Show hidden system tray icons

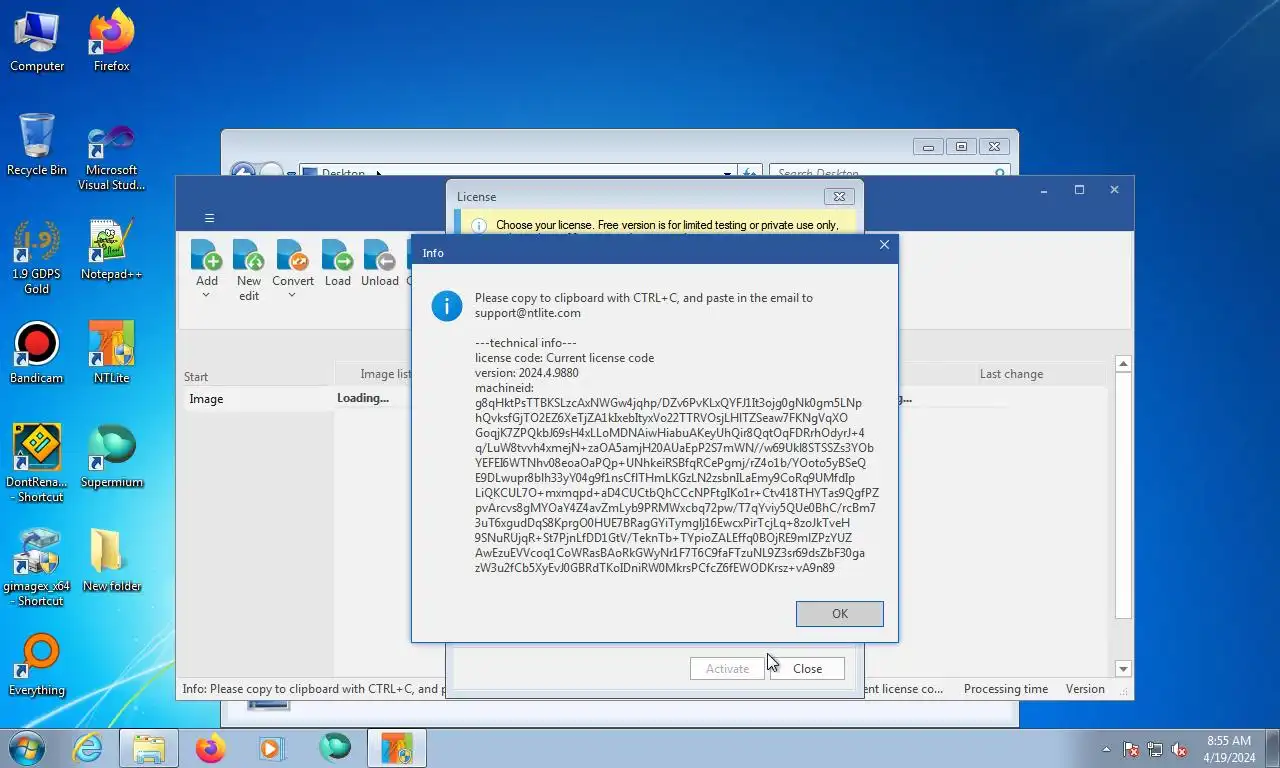(x=1106, y=749)
